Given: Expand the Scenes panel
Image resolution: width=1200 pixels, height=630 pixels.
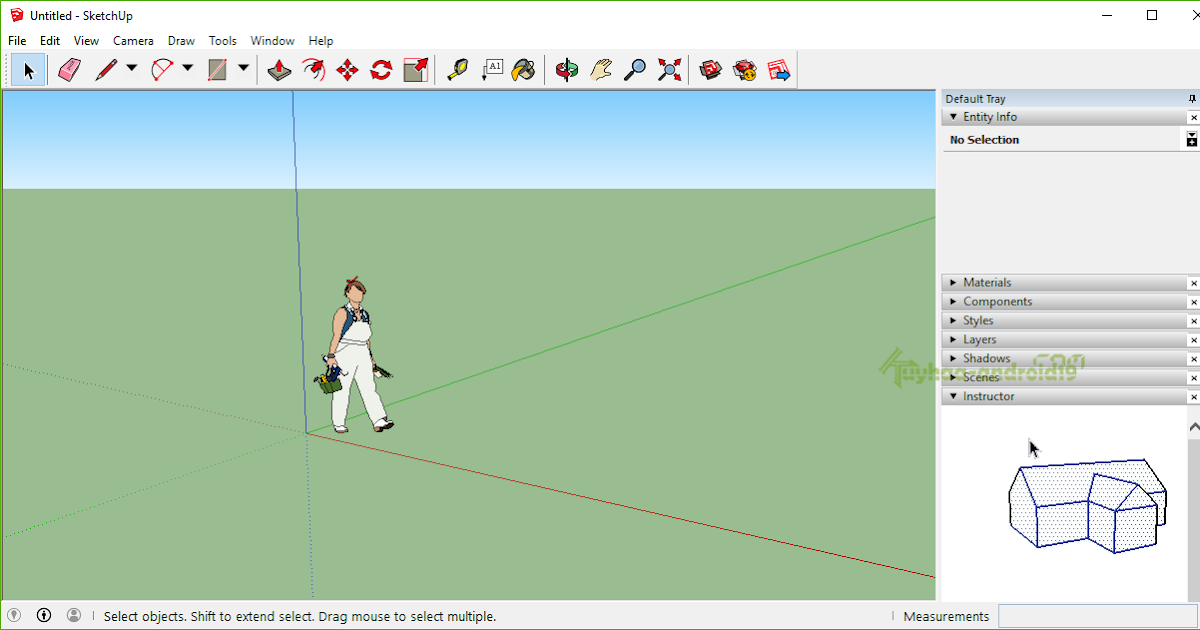Looking at the screenshot, I should point(953,378).
